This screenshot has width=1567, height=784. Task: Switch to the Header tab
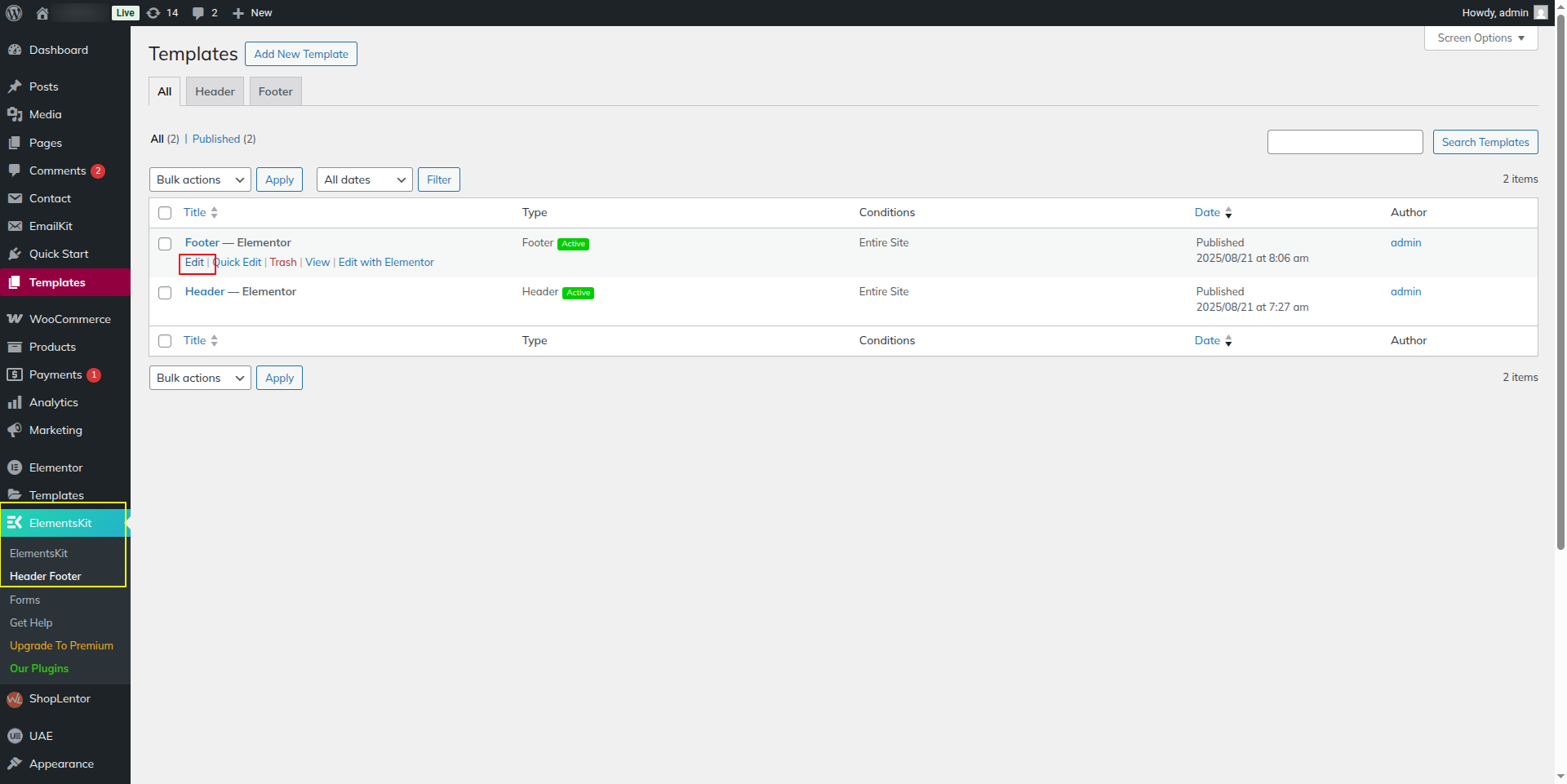[x=215, y=91]
